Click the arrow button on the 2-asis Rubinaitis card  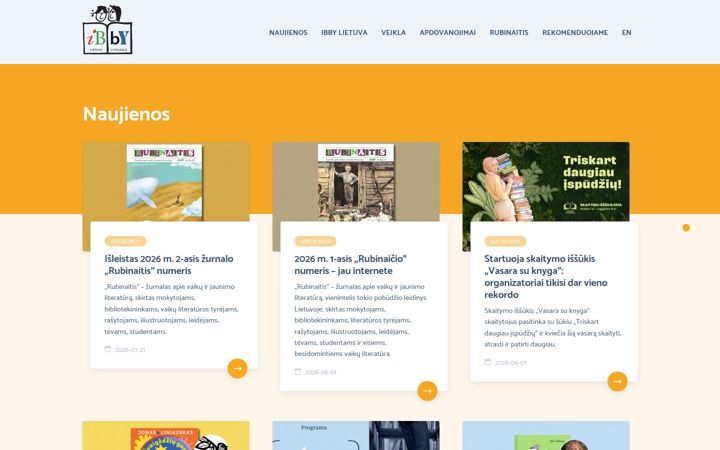(237, 368)
